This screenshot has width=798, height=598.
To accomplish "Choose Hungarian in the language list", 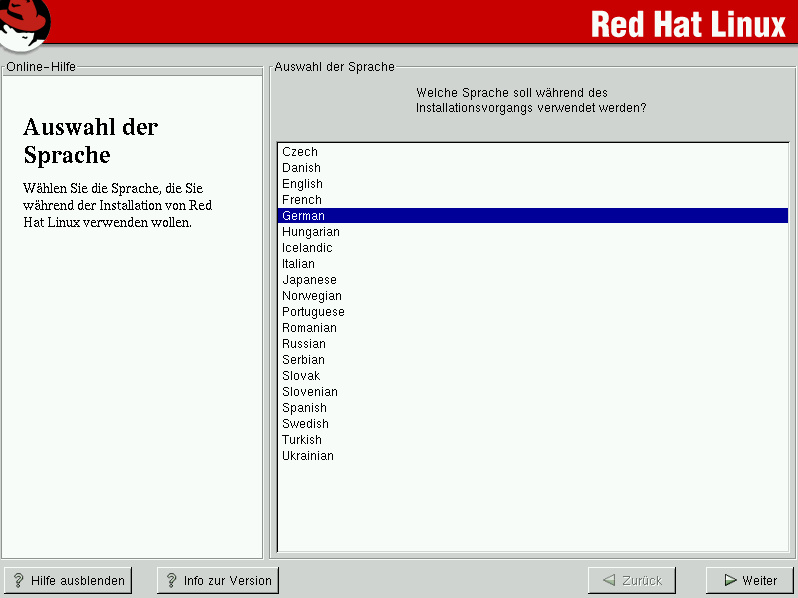I will [311, 232].
